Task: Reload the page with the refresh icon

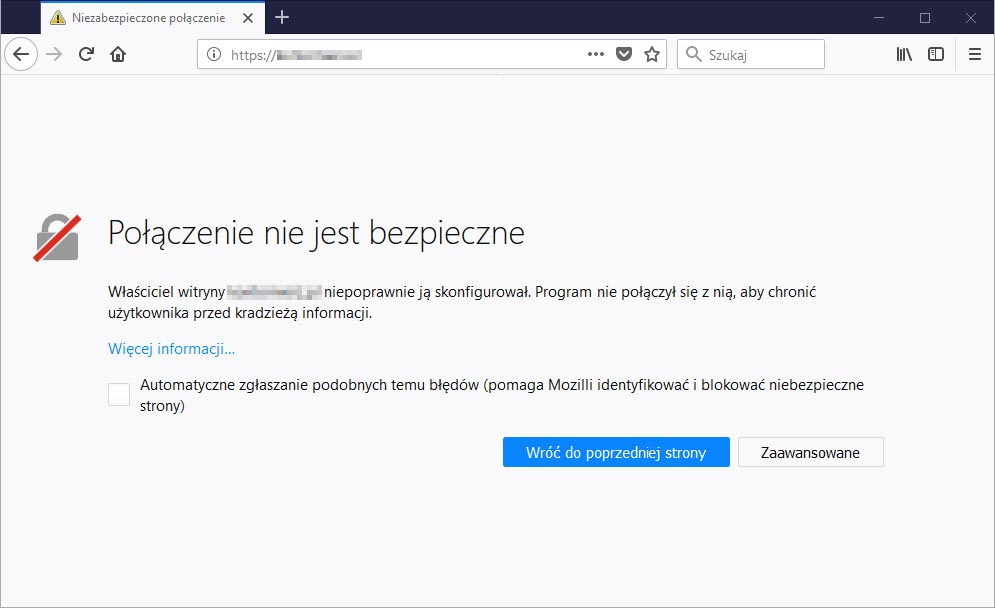Action: pyautogui.click(x=86, y=54)
